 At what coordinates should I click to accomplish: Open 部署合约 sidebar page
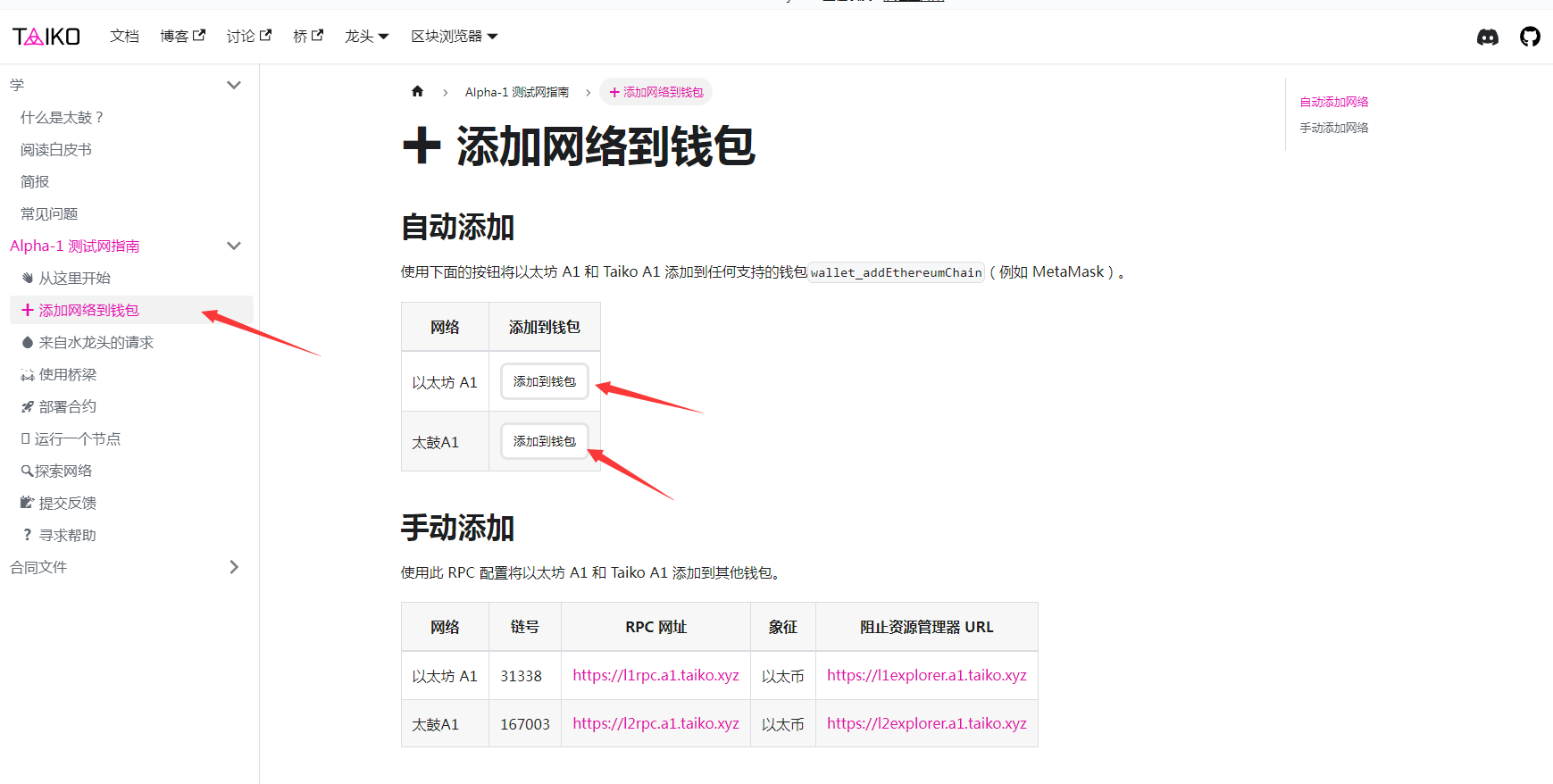click(59, 406)
